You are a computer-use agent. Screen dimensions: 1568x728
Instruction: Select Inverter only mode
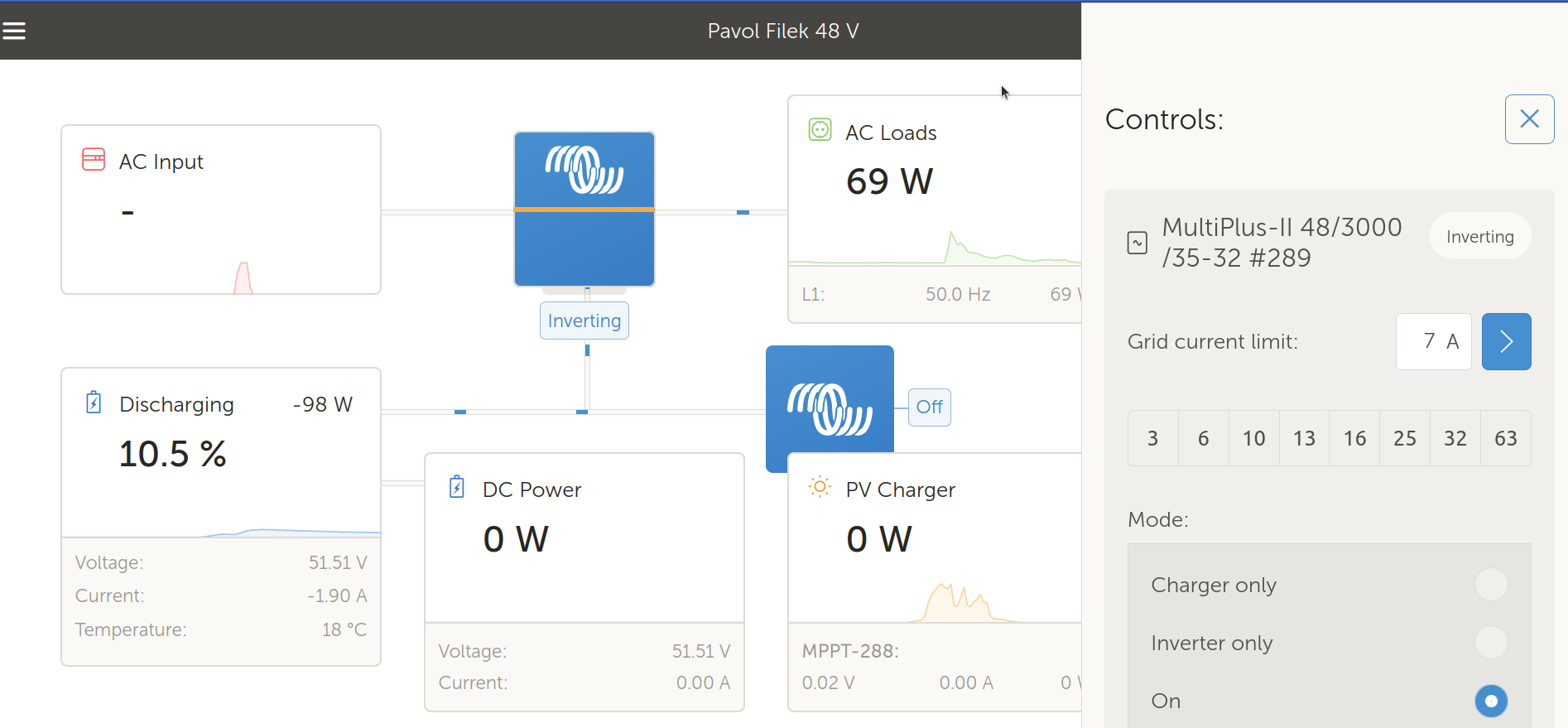(1491, 643)
